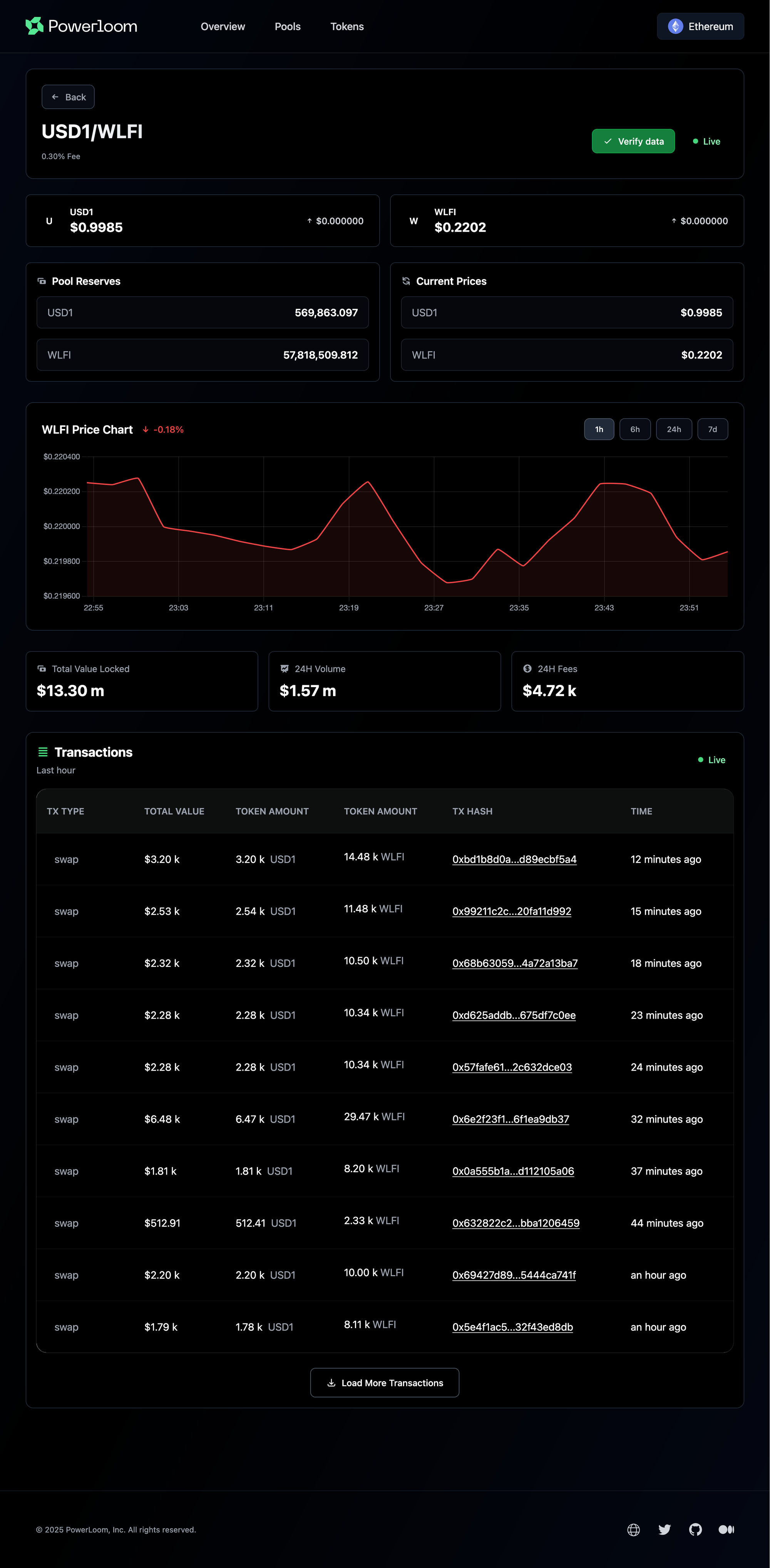Open transaction 0x68b63059...4a72a13ba7
Viewport: 770px width, 1568px height.
pos(515,963)
